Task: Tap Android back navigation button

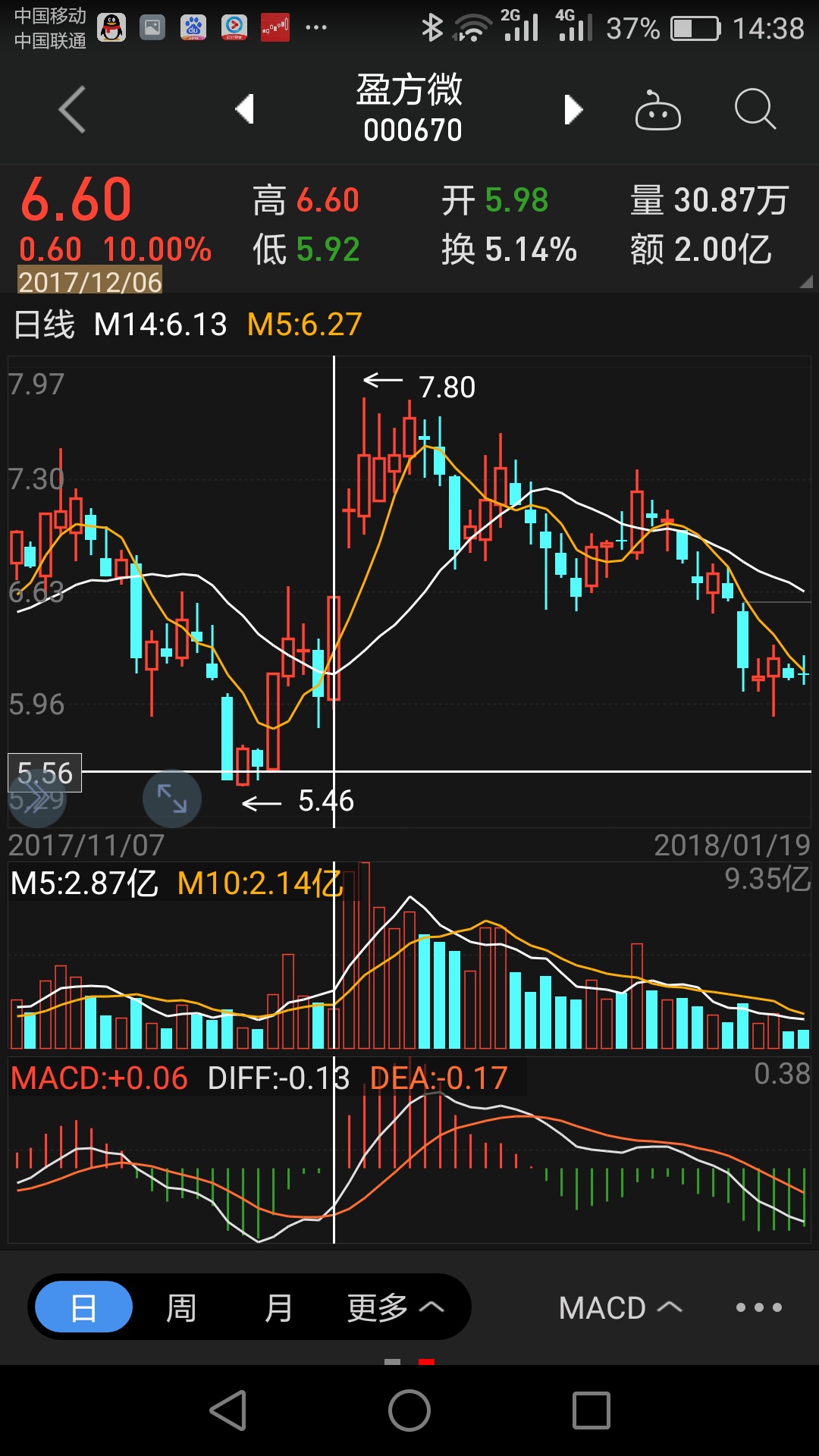Action: coord(228,1410)
